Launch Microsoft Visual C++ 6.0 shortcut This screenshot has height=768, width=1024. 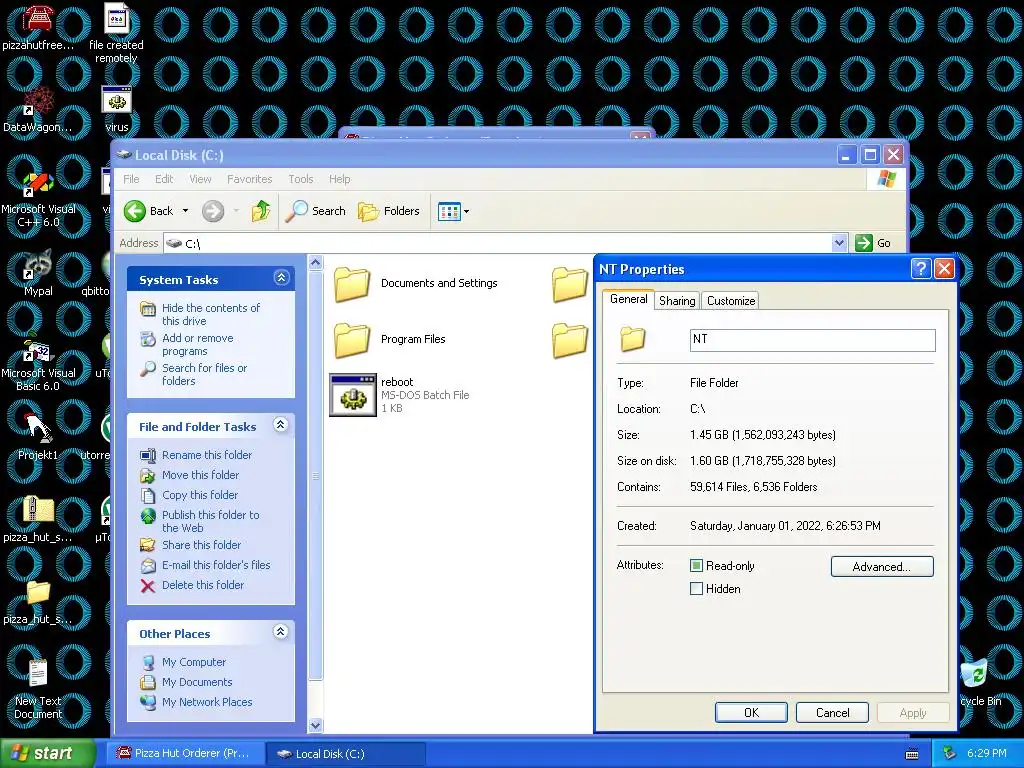click(x=38, y=199)
